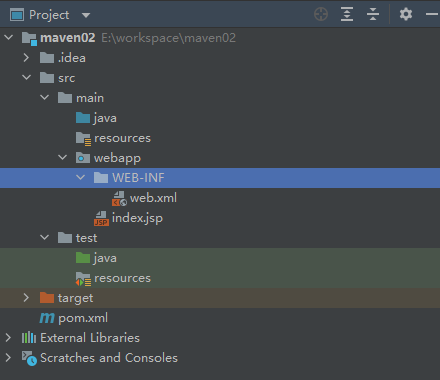Click the Maven pom.xml file icon

(47, 318)
